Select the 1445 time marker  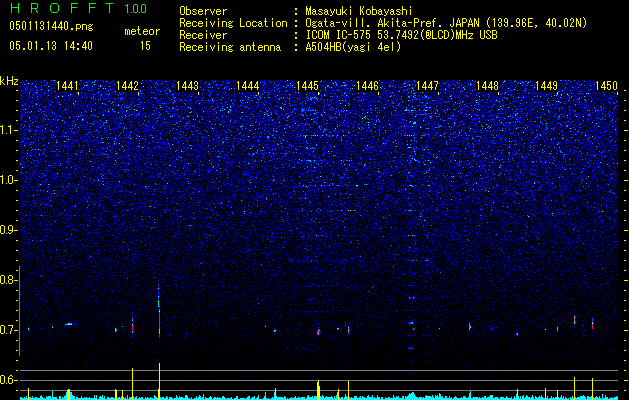(x=307, y=85)
